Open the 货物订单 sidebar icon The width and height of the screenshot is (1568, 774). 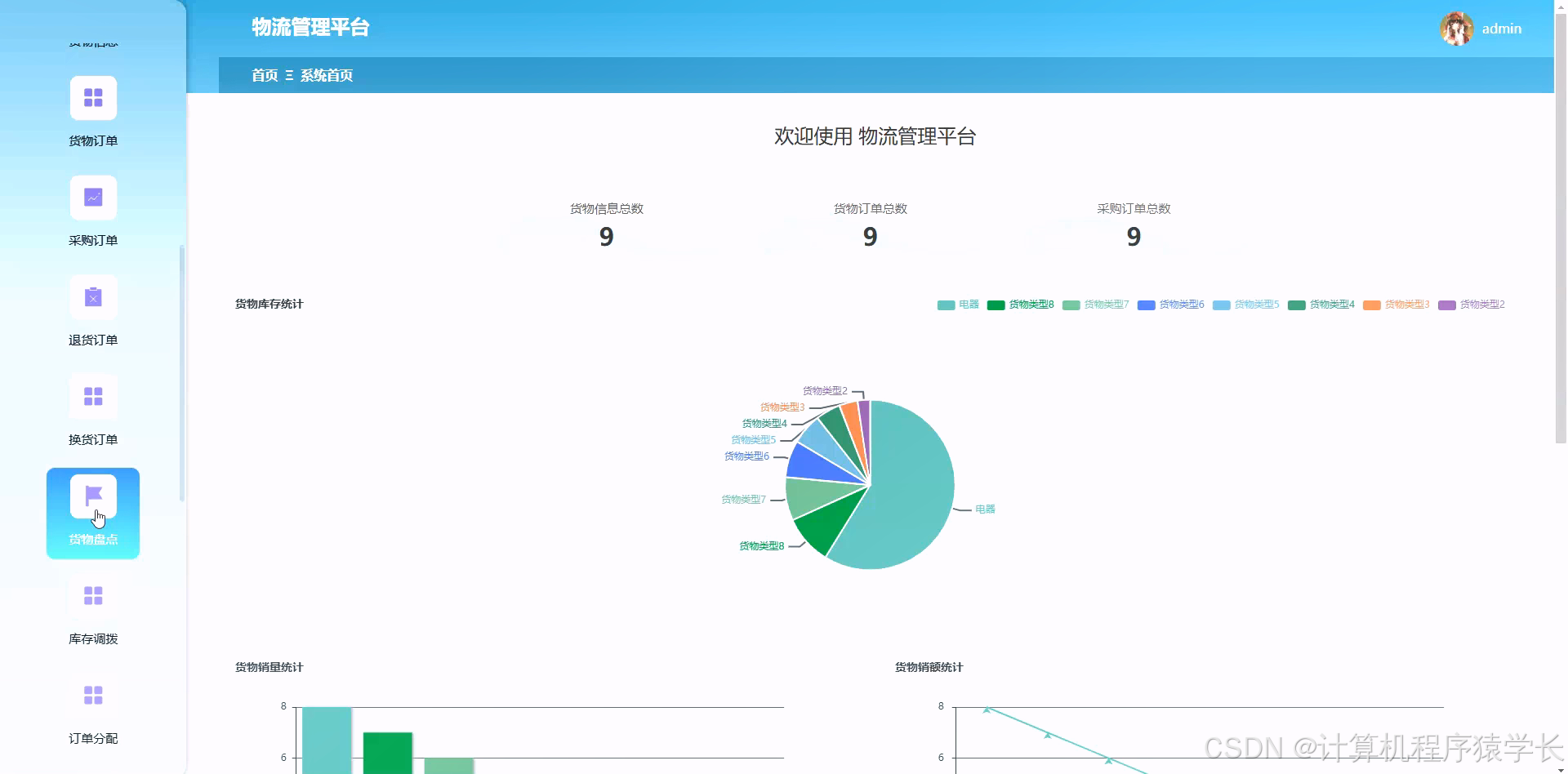tap(93, 98)
